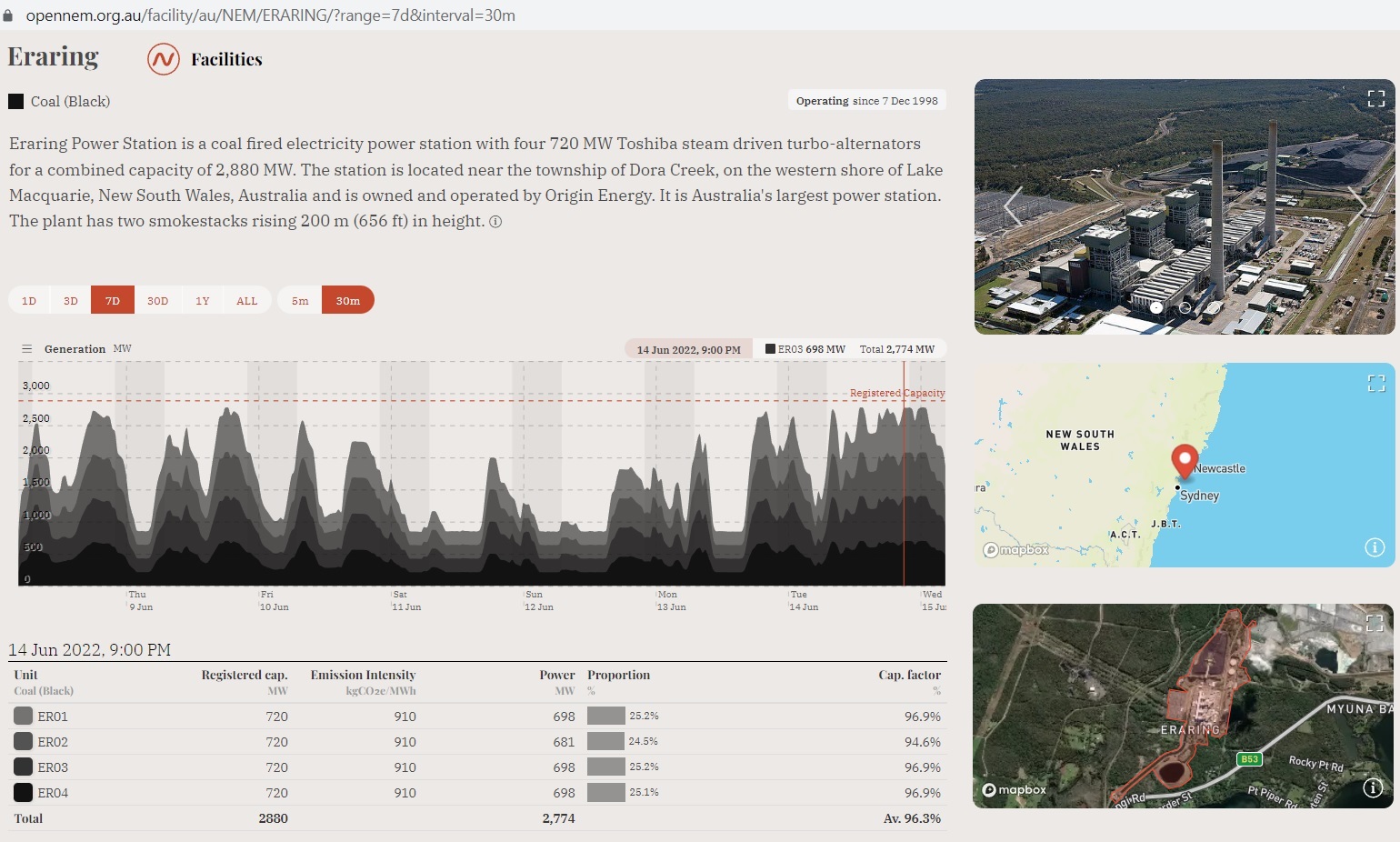Open the Facilities link
Image resolution: width=1400 pixels, height=842 pixels.
click(x=226, y=59)
